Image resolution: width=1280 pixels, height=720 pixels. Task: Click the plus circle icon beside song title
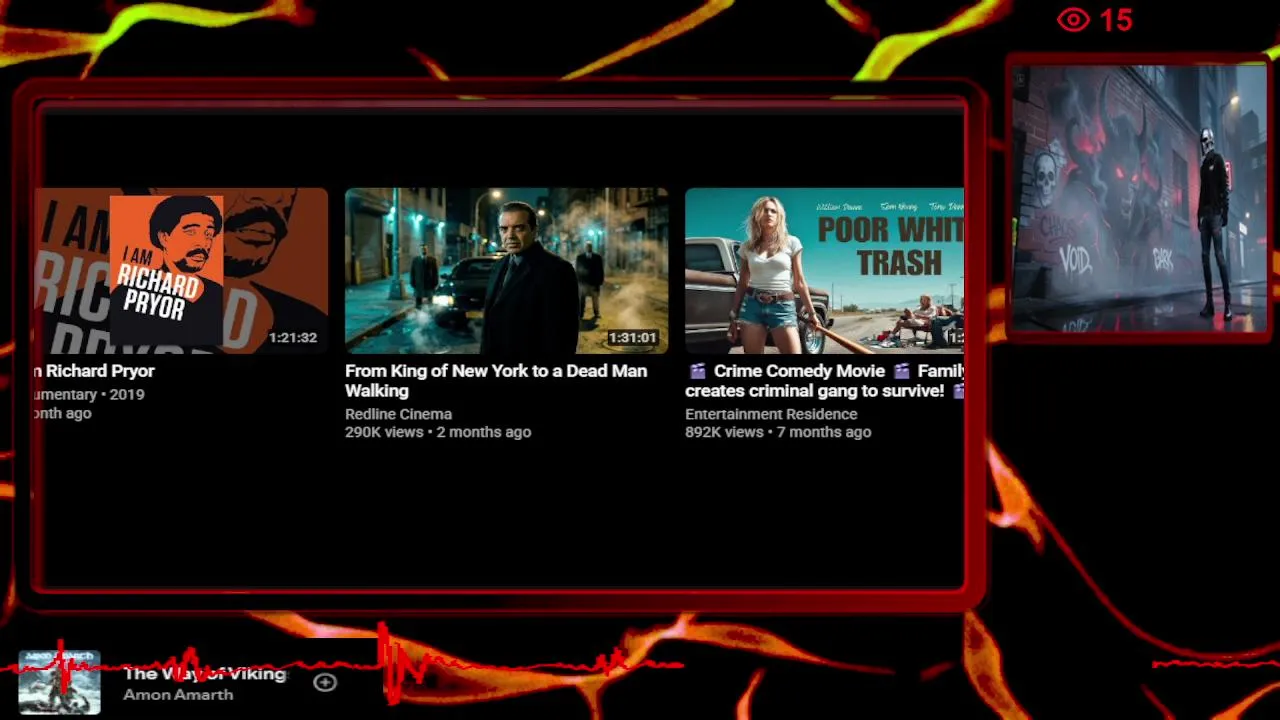325,682
